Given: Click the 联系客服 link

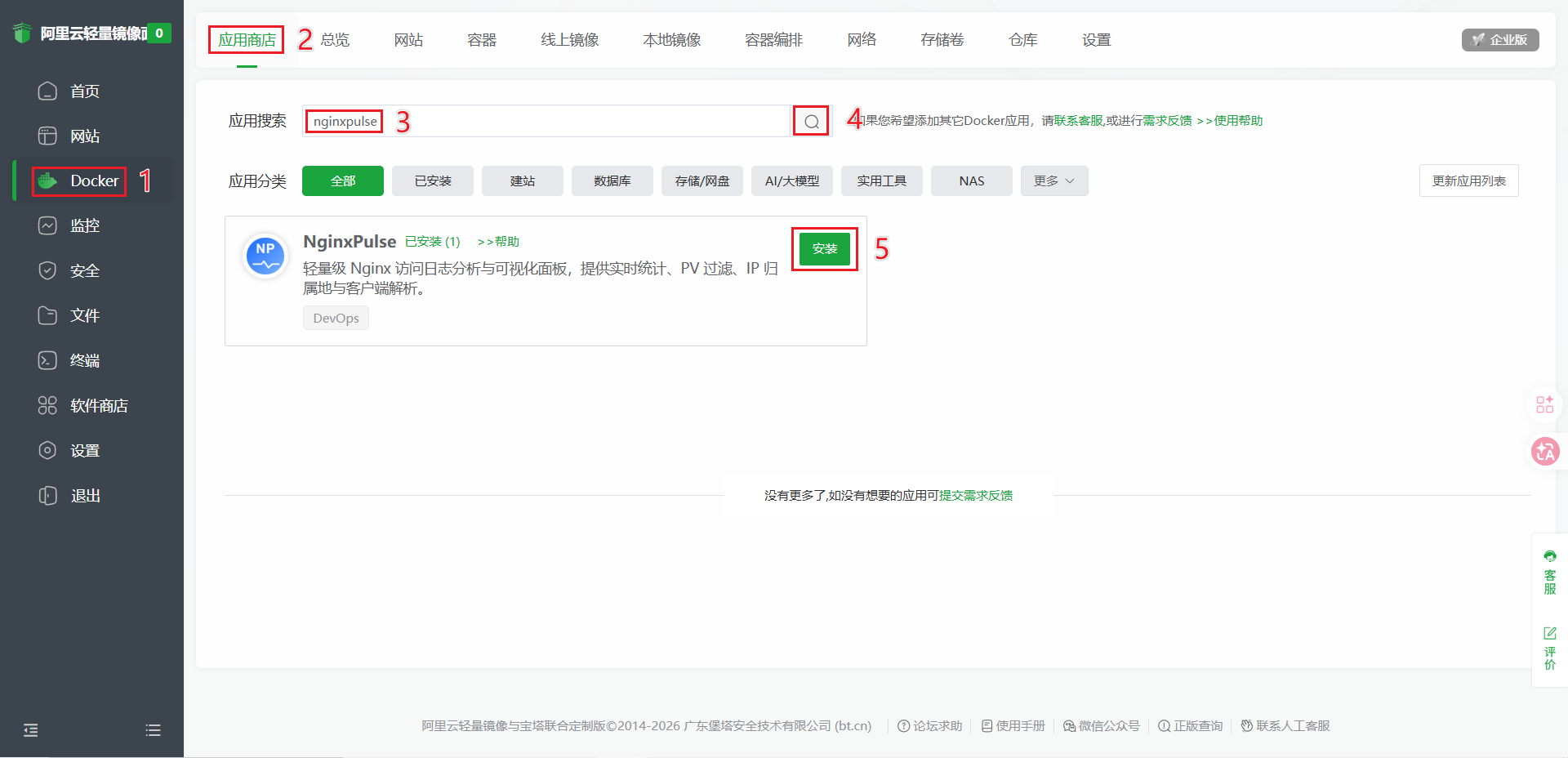Looking at the screenshot, I should coord(1078,121).
